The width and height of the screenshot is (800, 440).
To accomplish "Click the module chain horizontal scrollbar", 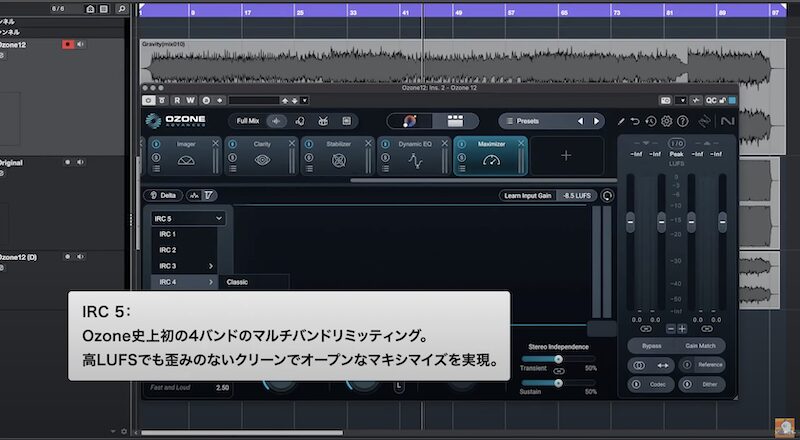I will point(482,180).
